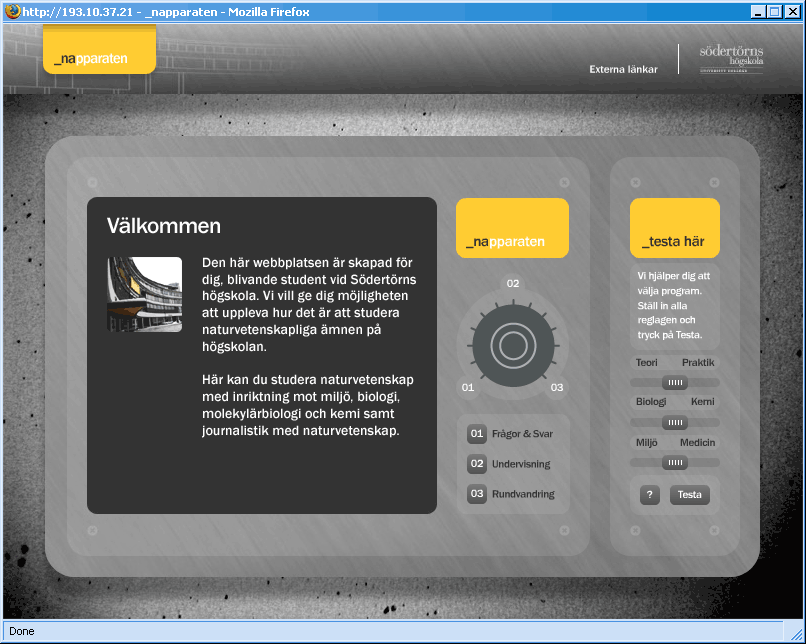Select position 03 on the dial
The width and height of the screenshot is (806, 644).
(x=557, y=388)
